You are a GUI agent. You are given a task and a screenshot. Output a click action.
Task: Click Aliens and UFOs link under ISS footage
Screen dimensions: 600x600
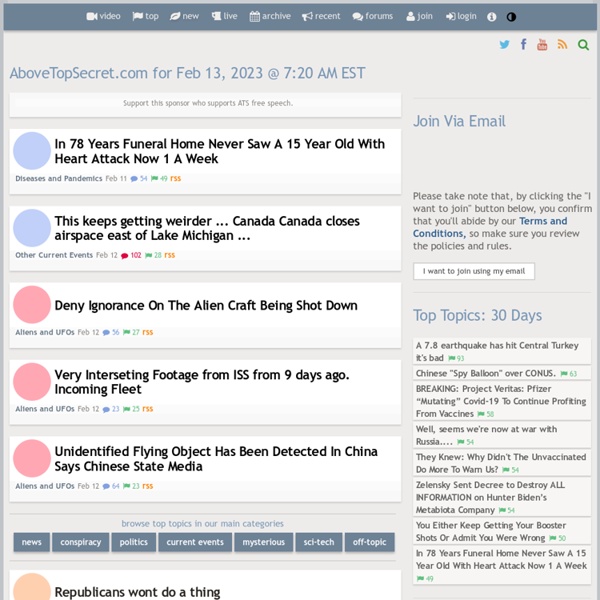(45, 409)
